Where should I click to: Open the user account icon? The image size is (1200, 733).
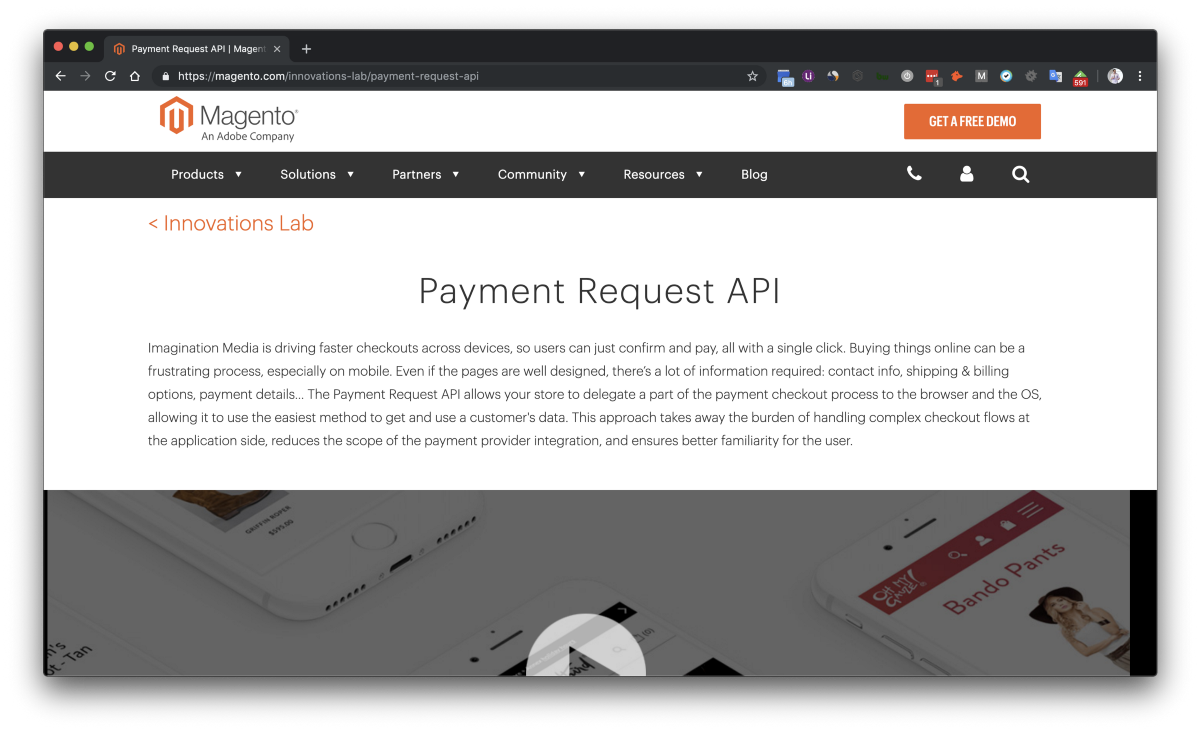pyautogui.click(x=966, y=174)
